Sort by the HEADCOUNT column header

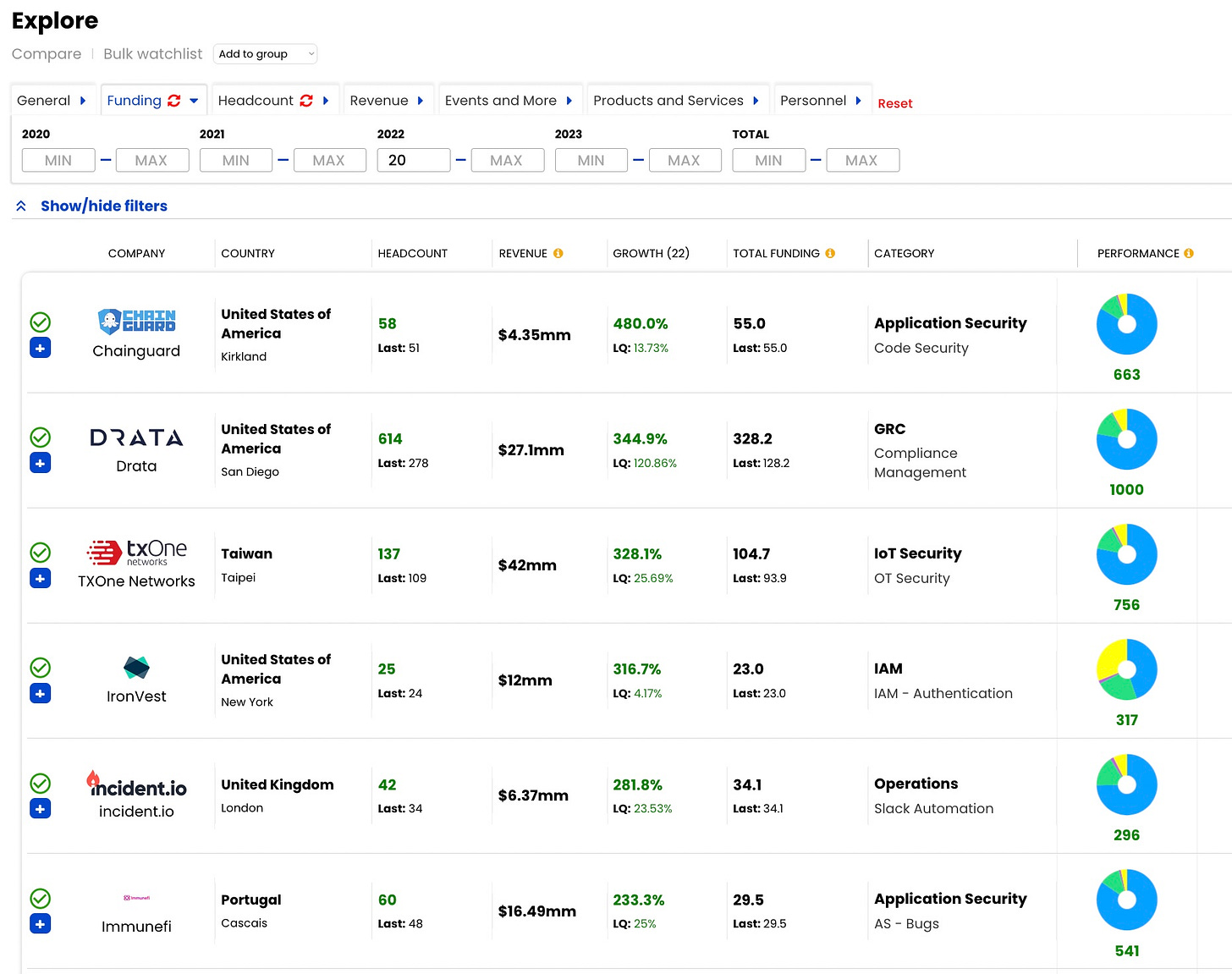coord(412,253)
